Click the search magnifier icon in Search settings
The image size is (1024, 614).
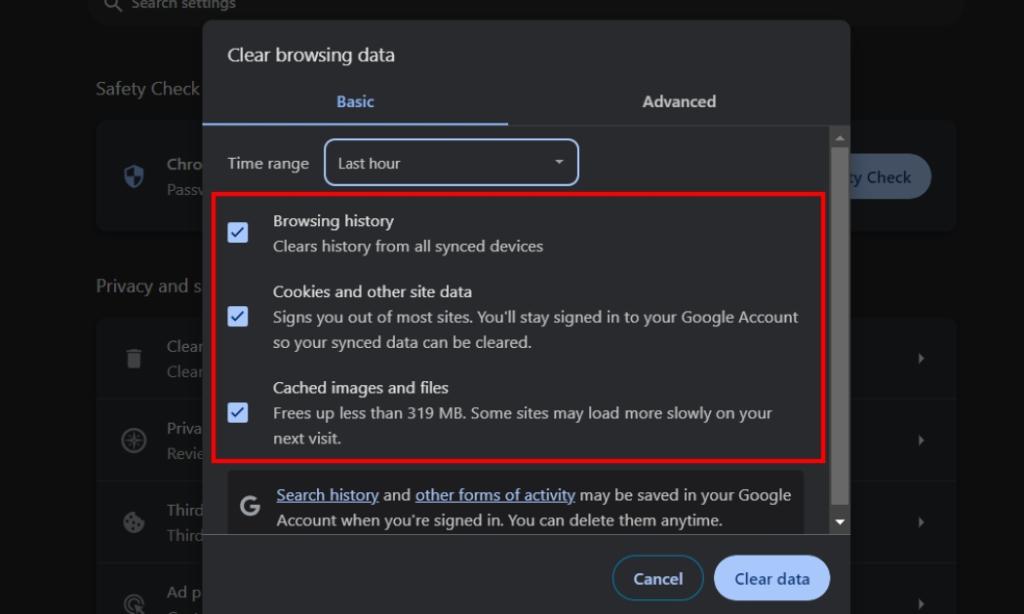113,5
